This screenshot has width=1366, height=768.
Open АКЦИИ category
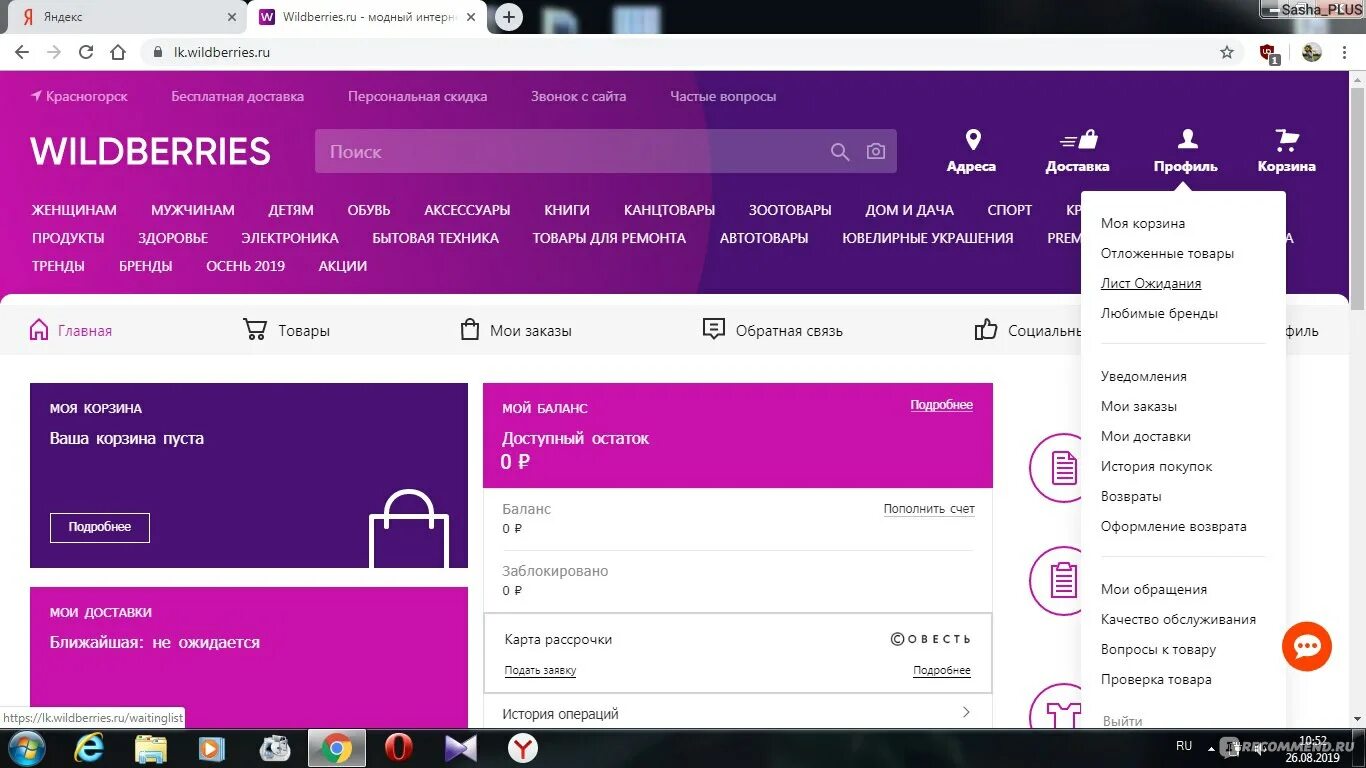pyautogui.click(x=343, y=266)
